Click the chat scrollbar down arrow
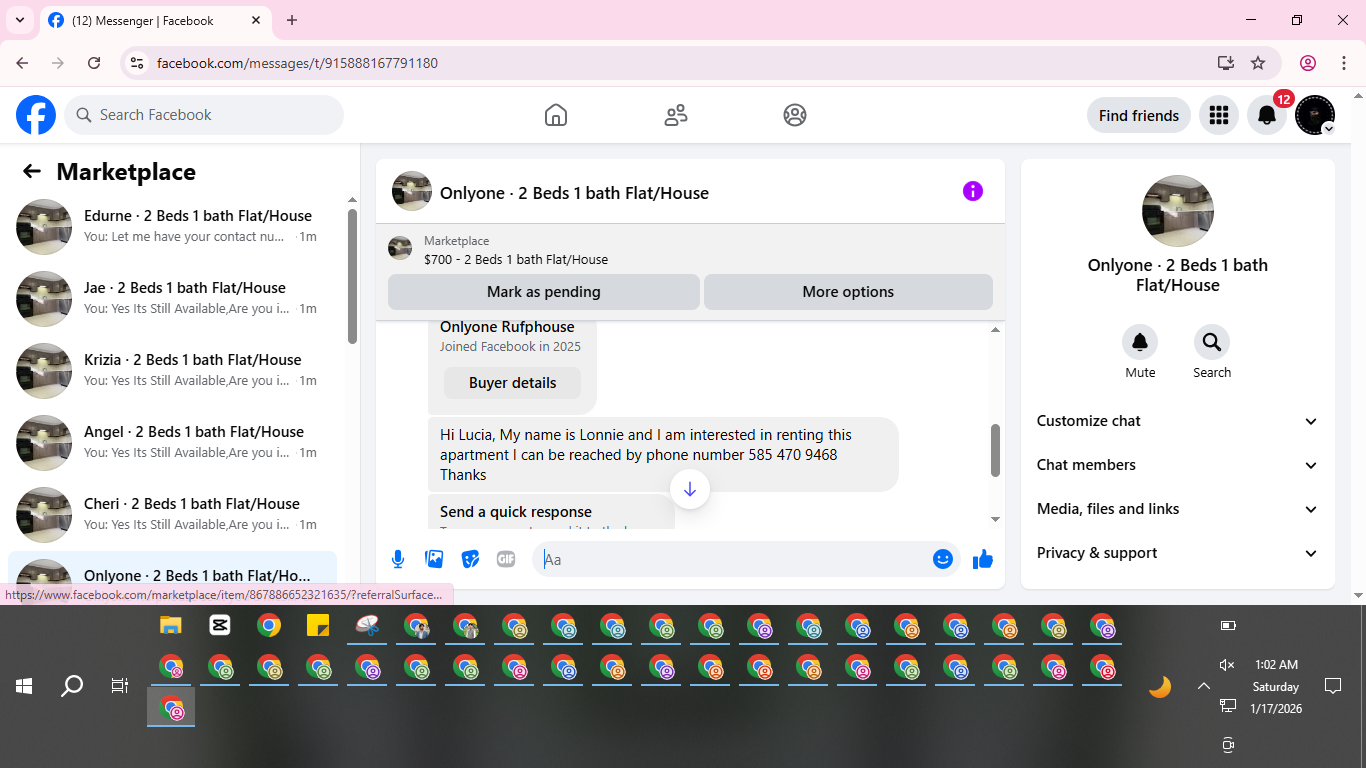 [x=995, y=519]
